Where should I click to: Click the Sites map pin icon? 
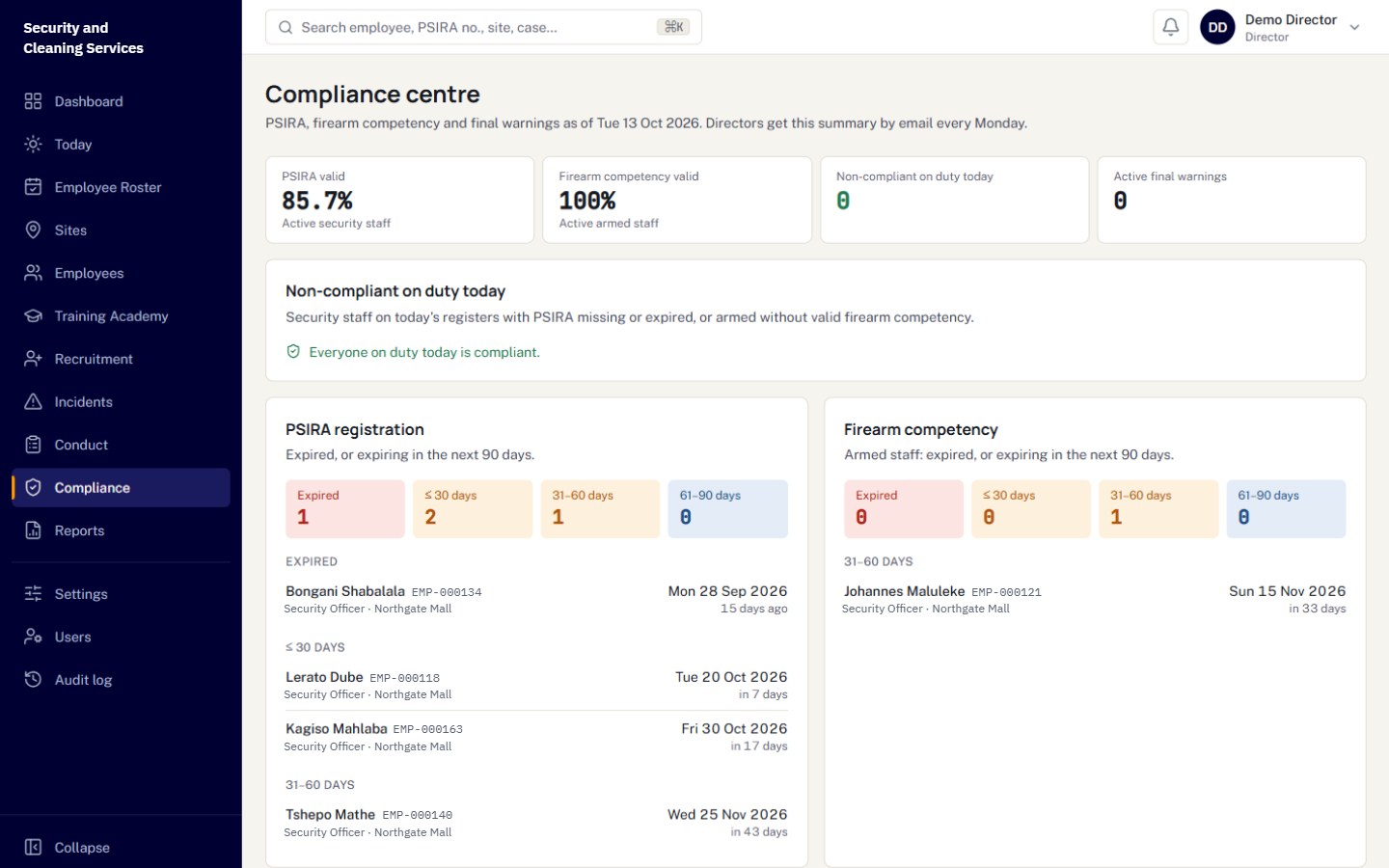tap(33, 231)
